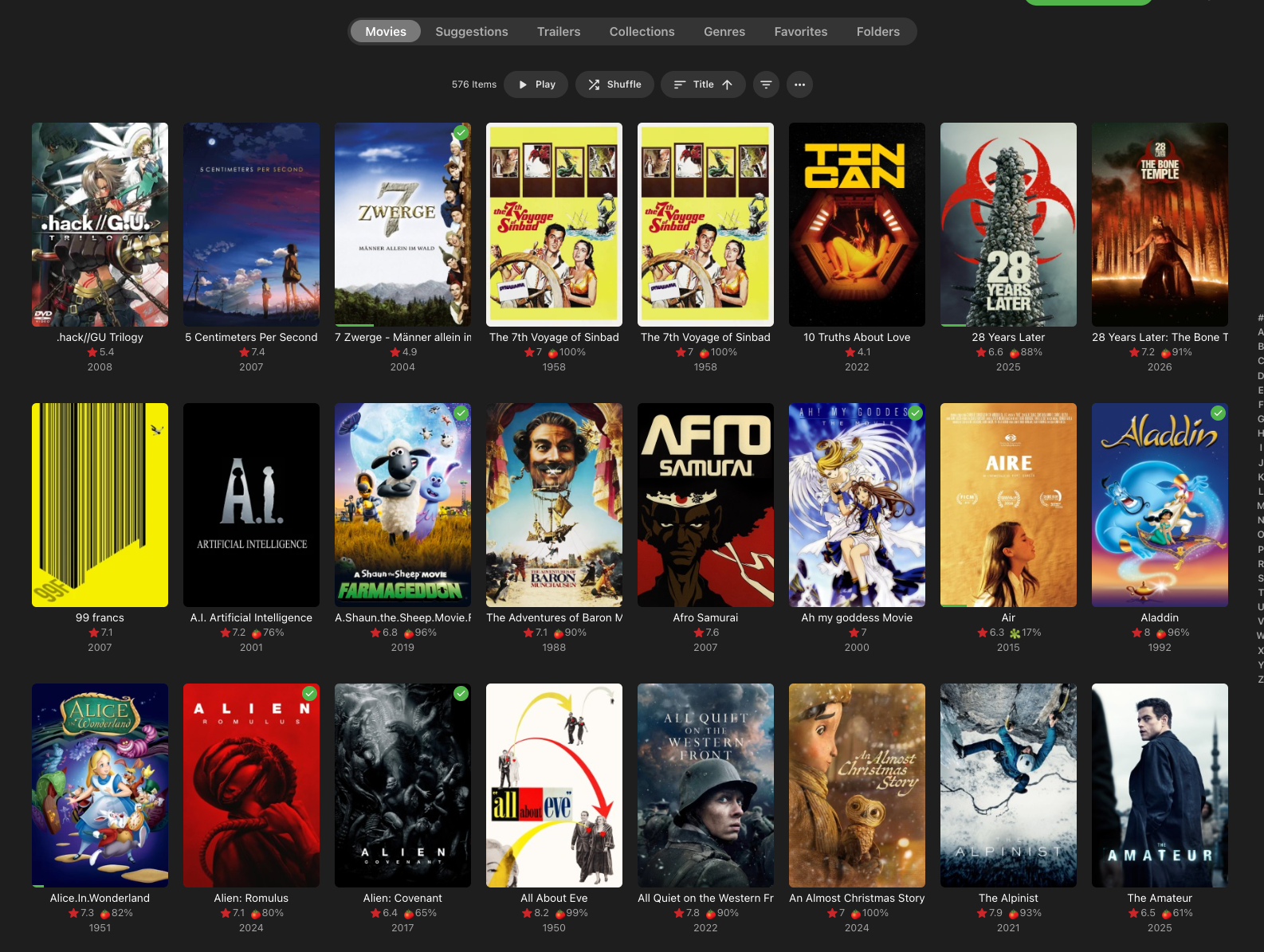Open the Afro Samurai poster
Viewport: 1264px width, 952px height.
pyautogui.click(x=705, y=505)
